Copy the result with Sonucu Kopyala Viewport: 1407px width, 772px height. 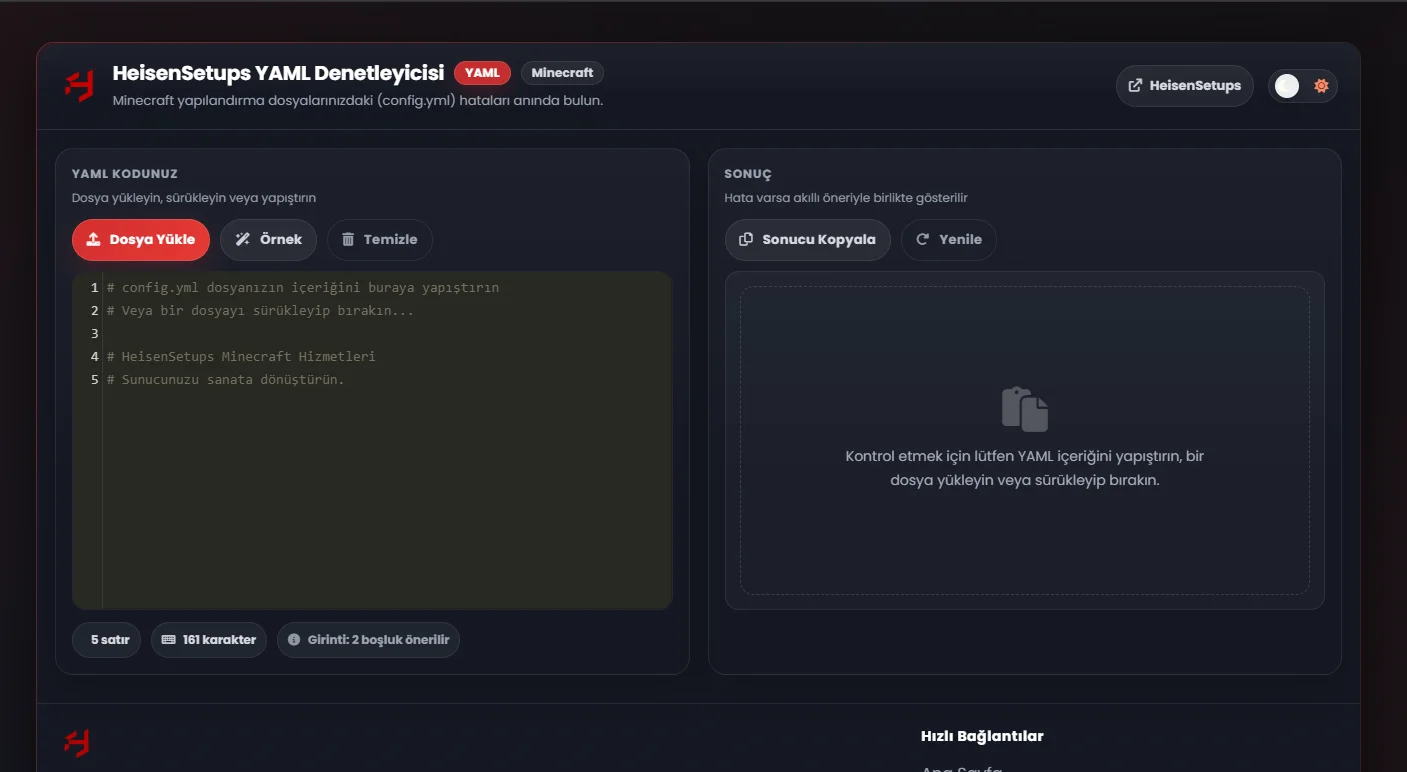click(807, 240)
